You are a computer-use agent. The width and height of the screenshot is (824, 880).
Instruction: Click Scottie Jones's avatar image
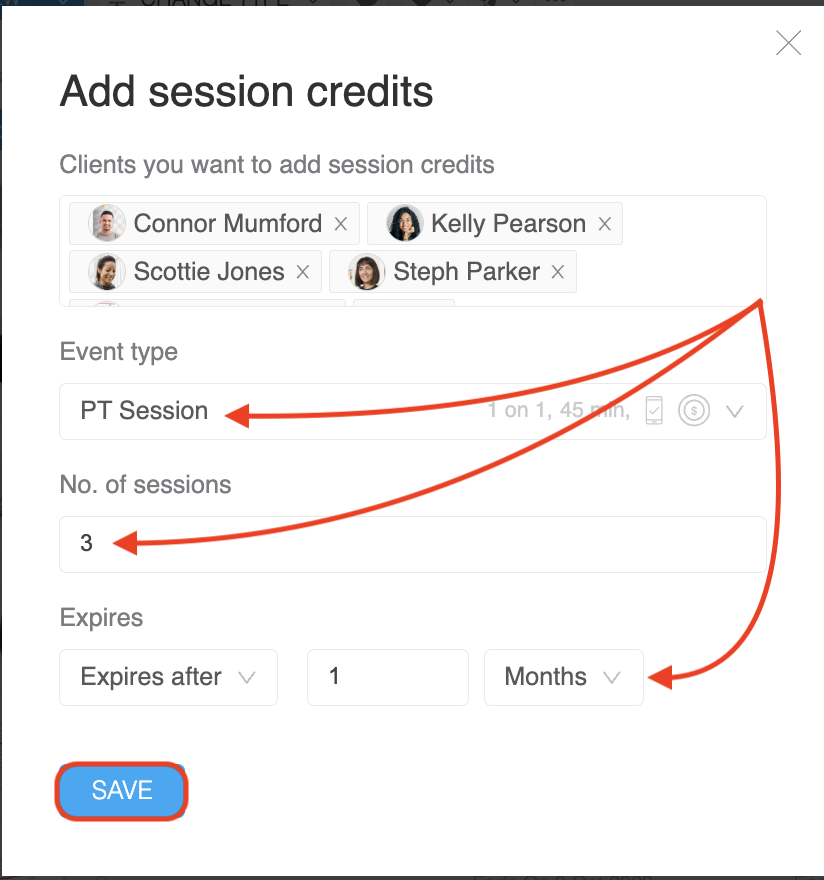pyautogui.click(x=106, y=272)
